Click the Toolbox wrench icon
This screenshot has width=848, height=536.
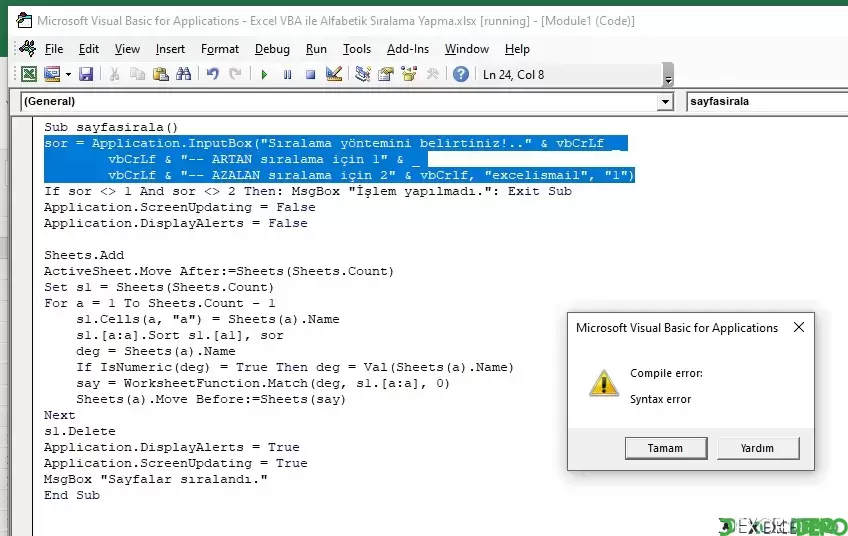pos(432,74)
